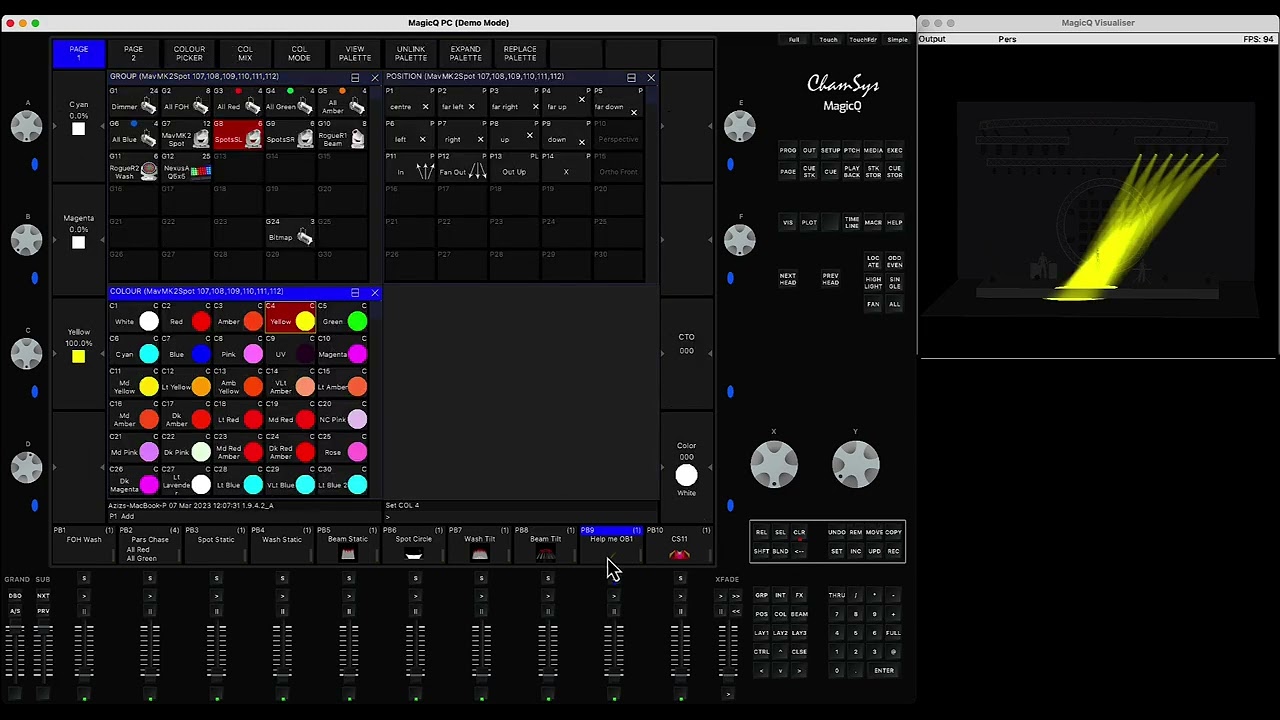Click the REPLACE PALETTE soft button

pyautogui.click(x=520, y=53)
